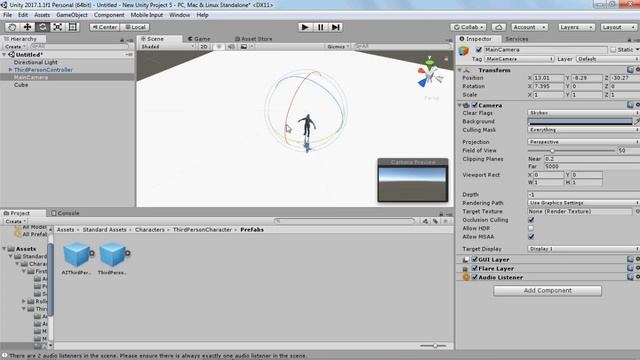This screenshot has width=640, height=360.
Task: Disable GUI Layer component checkbox
Action: pyautogui.click(x=475, y=260)
